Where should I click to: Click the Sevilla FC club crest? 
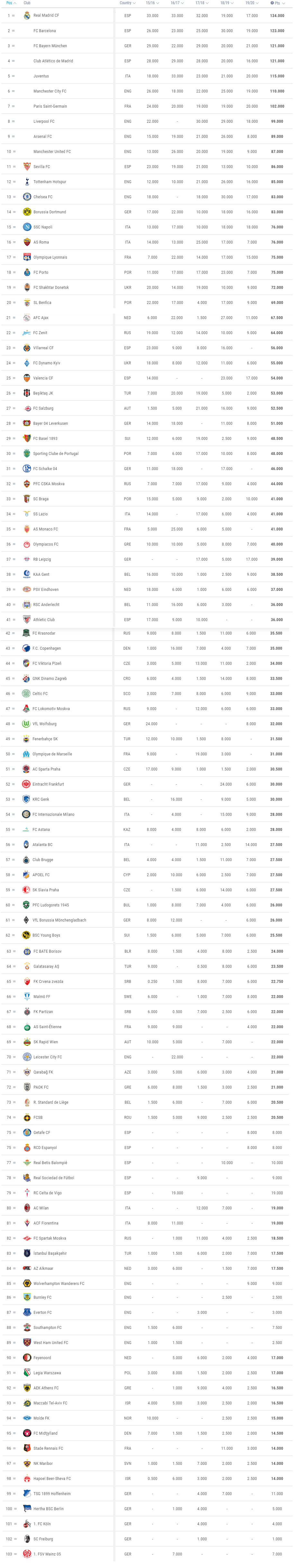point(27,167)
